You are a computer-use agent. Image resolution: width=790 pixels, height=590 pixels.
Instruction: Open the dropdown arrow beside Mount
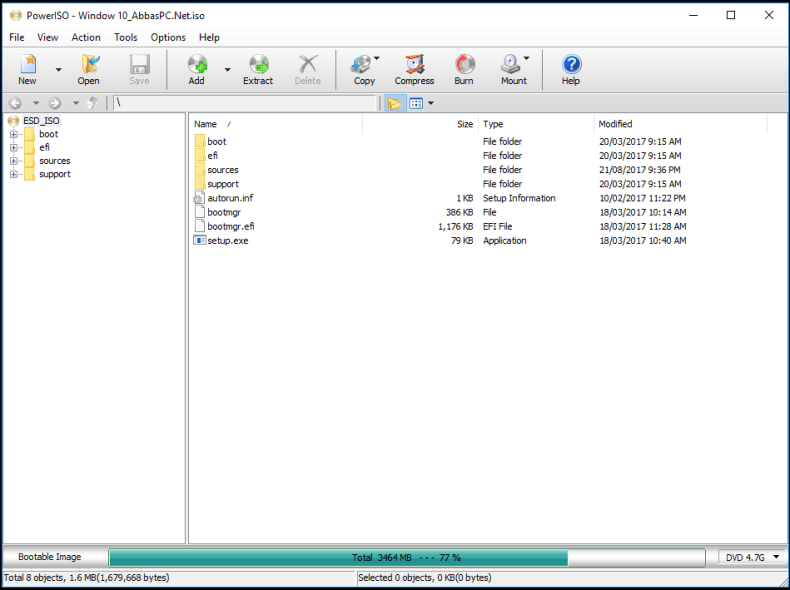(526, 58)
